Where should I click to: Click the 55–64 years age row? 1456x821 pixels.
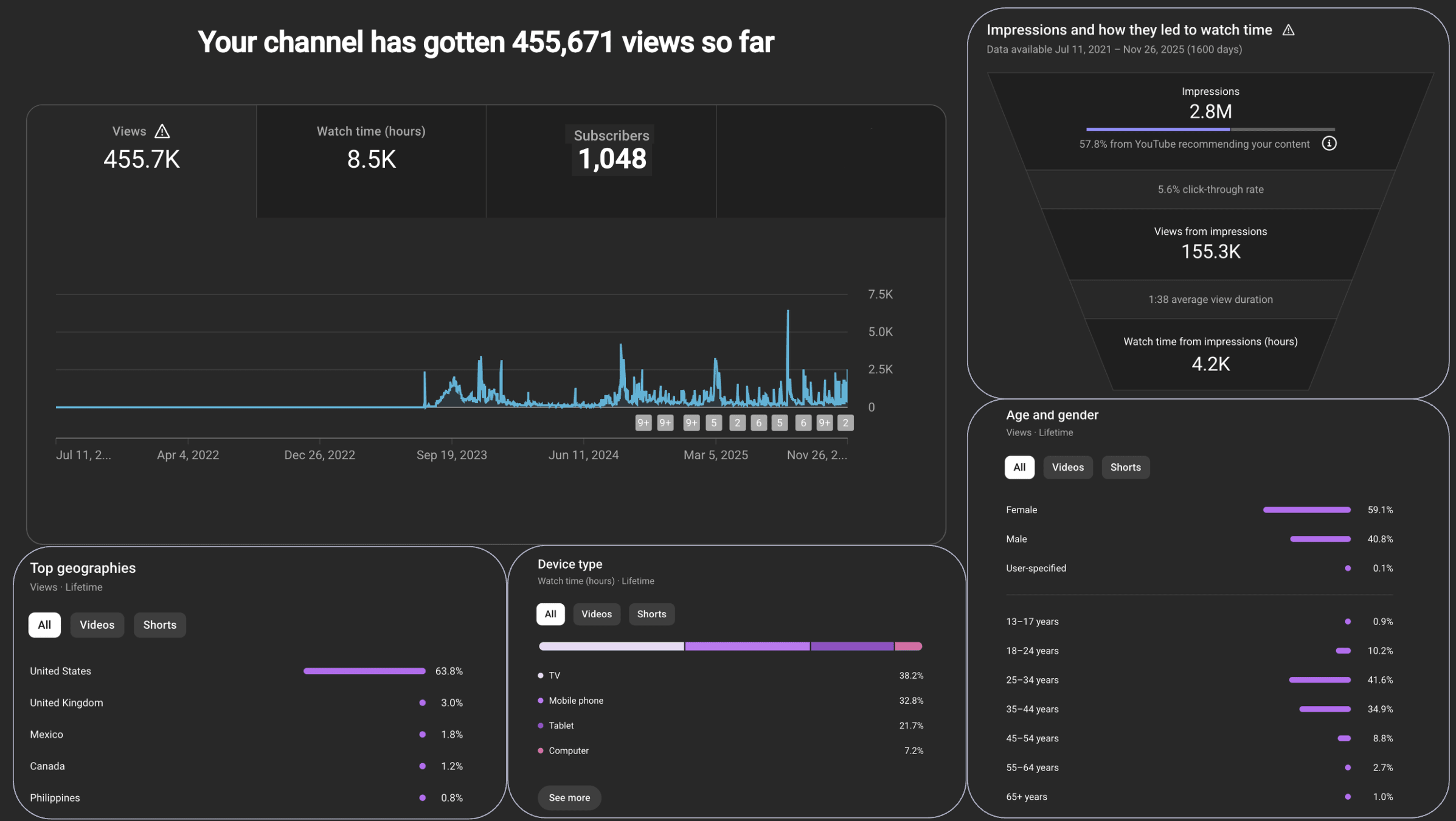[1199, 767]
